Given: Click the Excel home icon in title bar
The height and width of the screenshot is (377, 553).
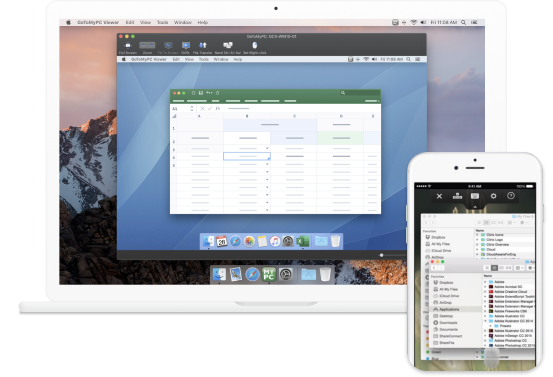Looking at the screenshot, I should click(x=193, y=93).
